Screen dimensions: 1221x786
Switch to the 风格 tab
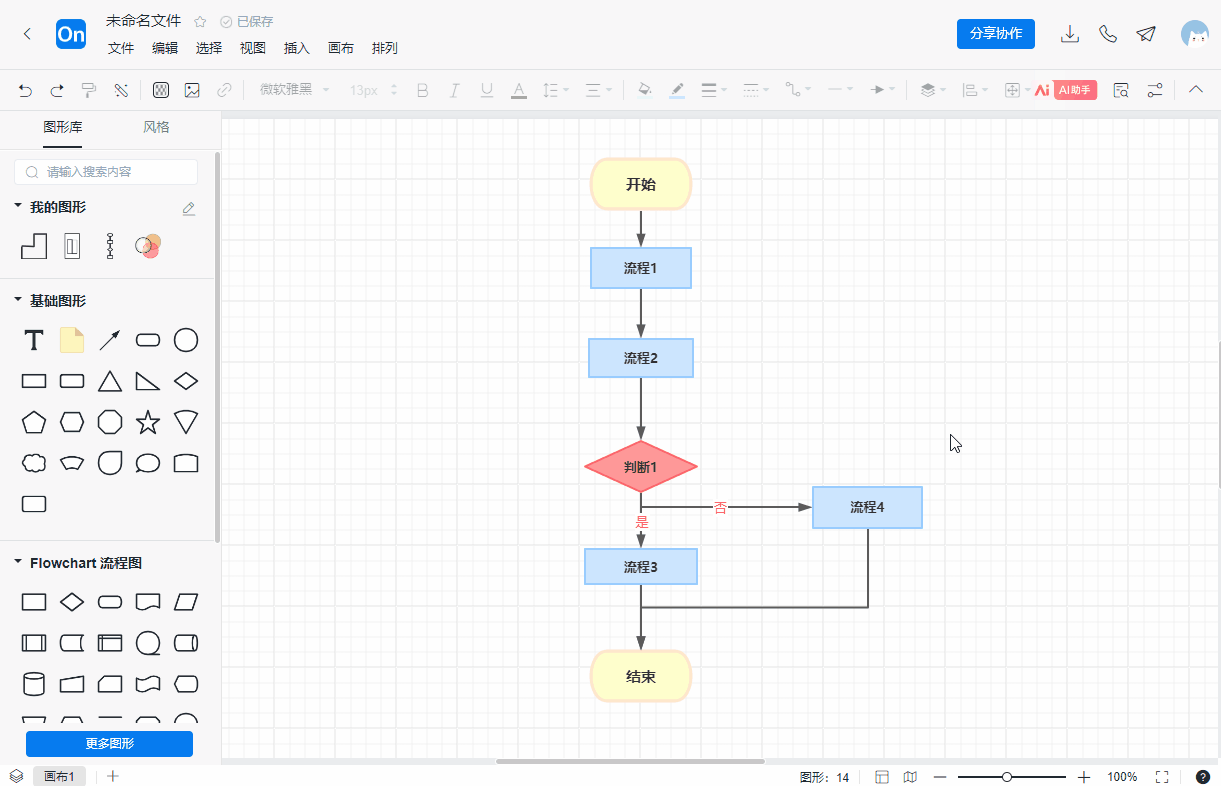tap(156, 127)
